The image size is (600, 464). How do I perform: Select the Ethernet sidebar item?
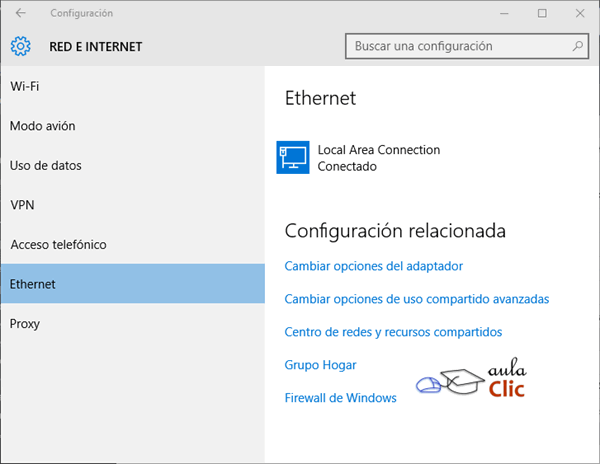(x=33, y=284)
